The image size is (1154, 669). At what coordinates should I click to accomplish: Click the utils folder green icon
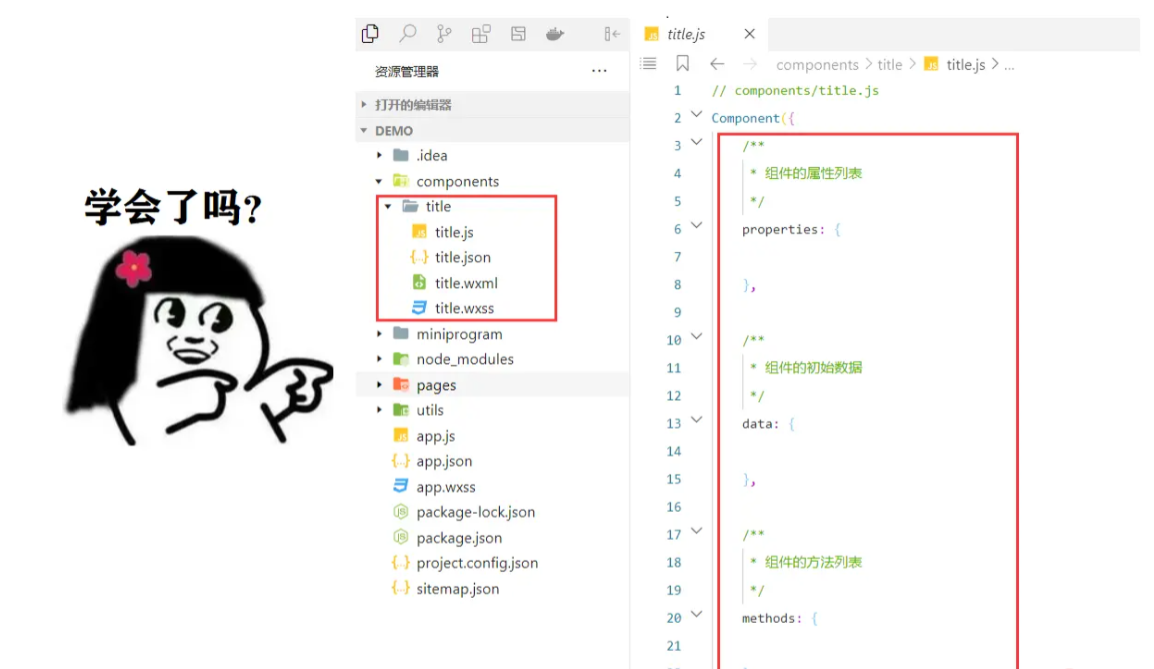[401, 409]
